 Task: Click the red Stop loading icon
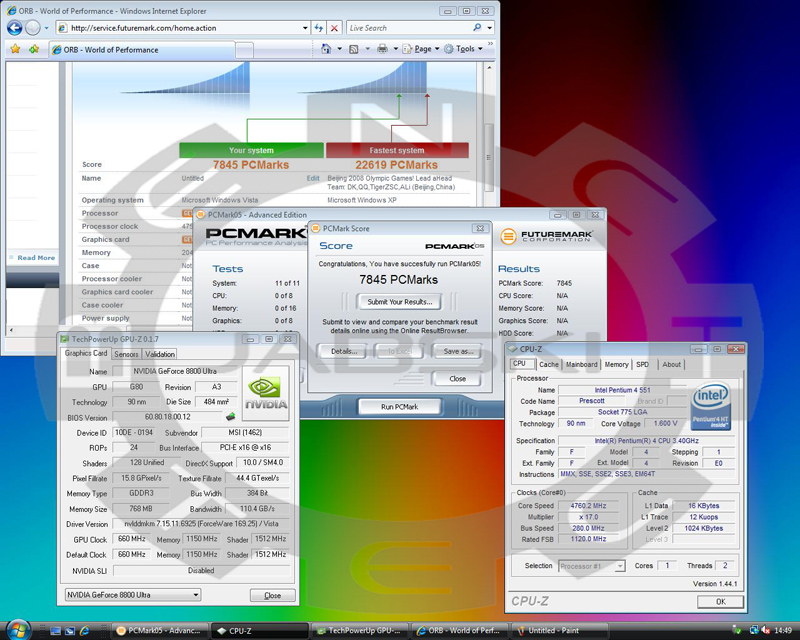(x=334, y=28)
